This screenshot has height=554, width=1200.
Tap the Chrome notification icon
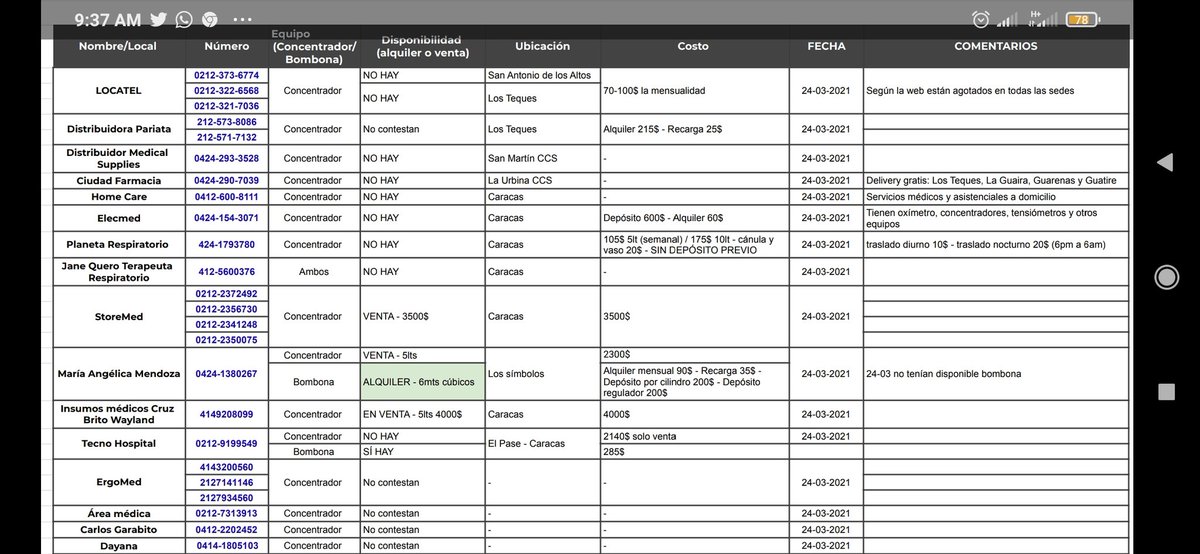(209, 19)
